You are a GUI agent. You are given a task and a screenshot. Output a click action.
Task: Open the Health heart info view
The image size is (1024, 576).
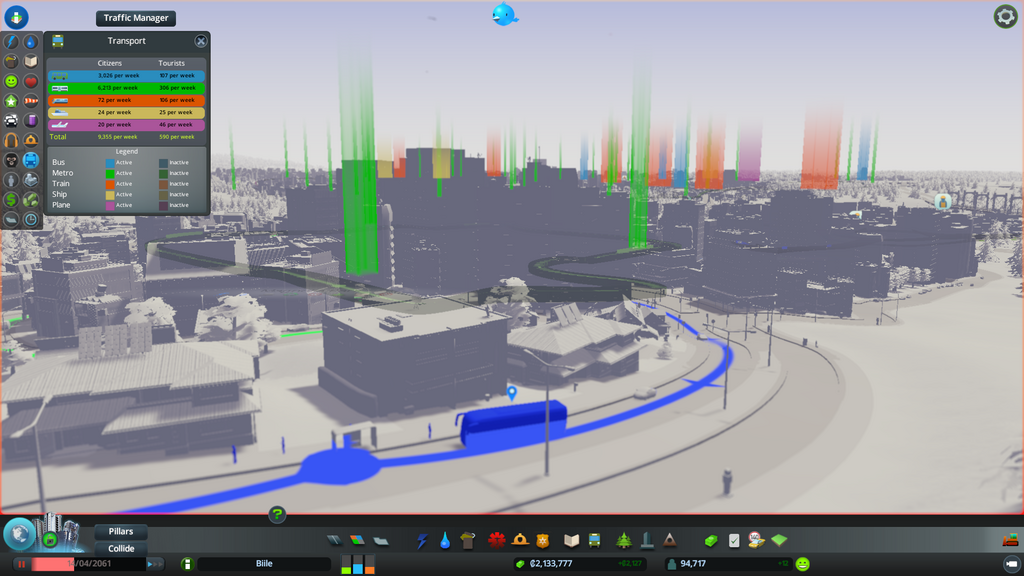(31, 81)
